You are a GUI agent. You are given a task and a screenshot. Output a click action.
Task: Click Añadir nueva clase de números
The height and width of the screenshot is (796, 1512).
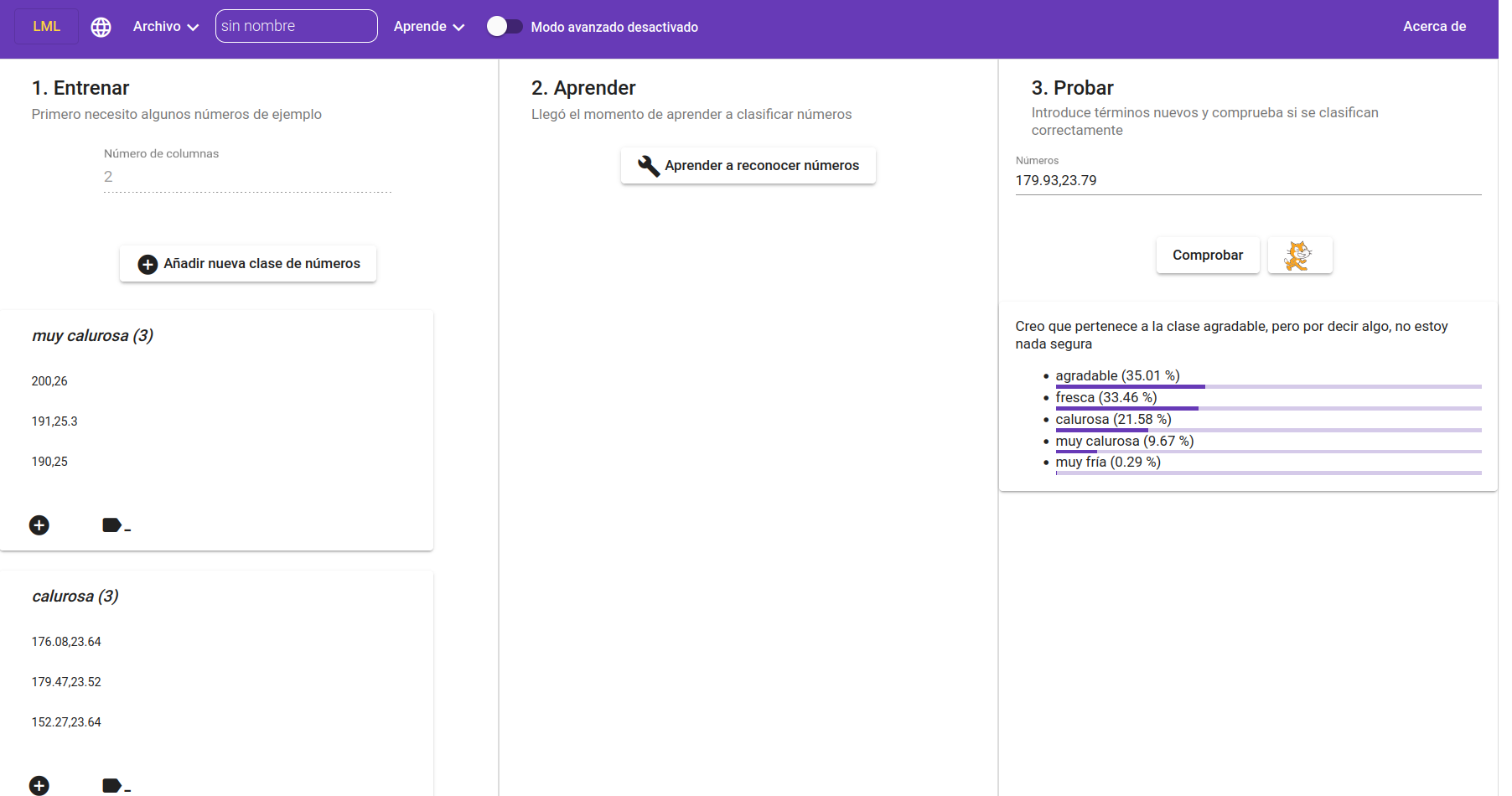[248, 264]
